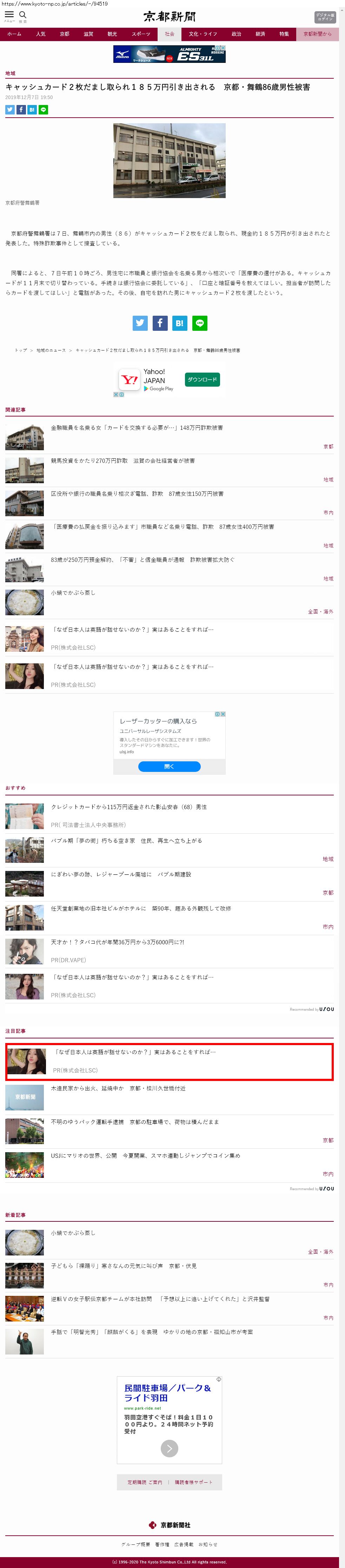Screen dimensions: 345x1568
Task: Share via small Facebook icon under headline
Action: (x=21, y=110)
